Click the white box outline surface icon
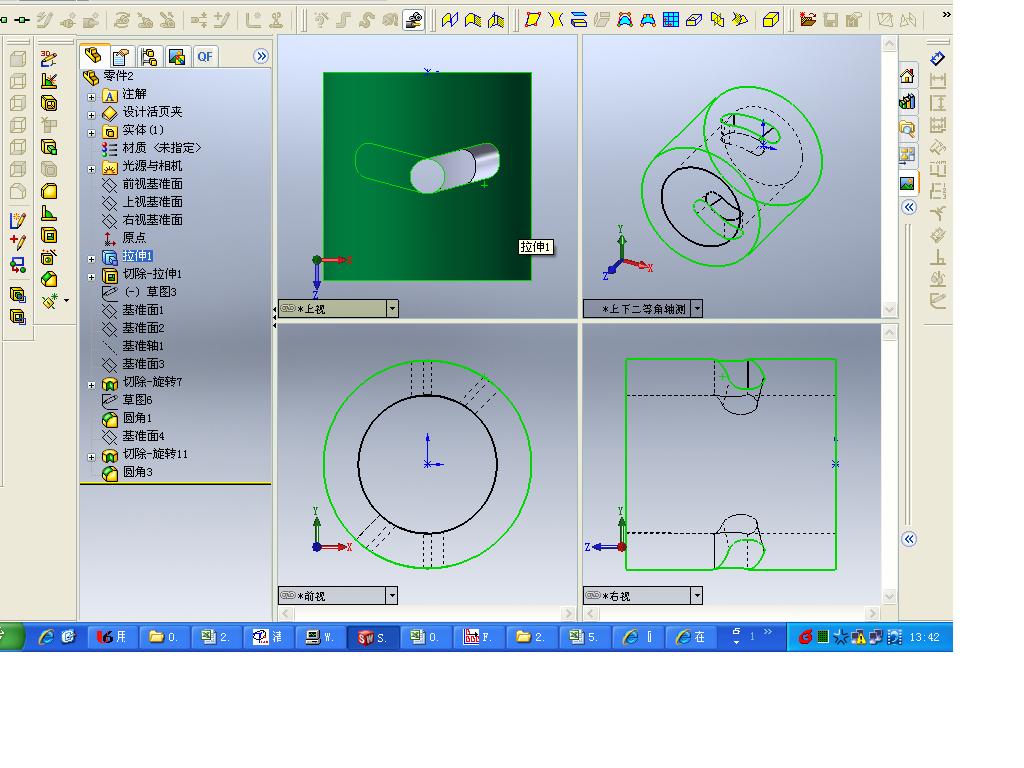 pyautogui.click(x=694, y=20)
